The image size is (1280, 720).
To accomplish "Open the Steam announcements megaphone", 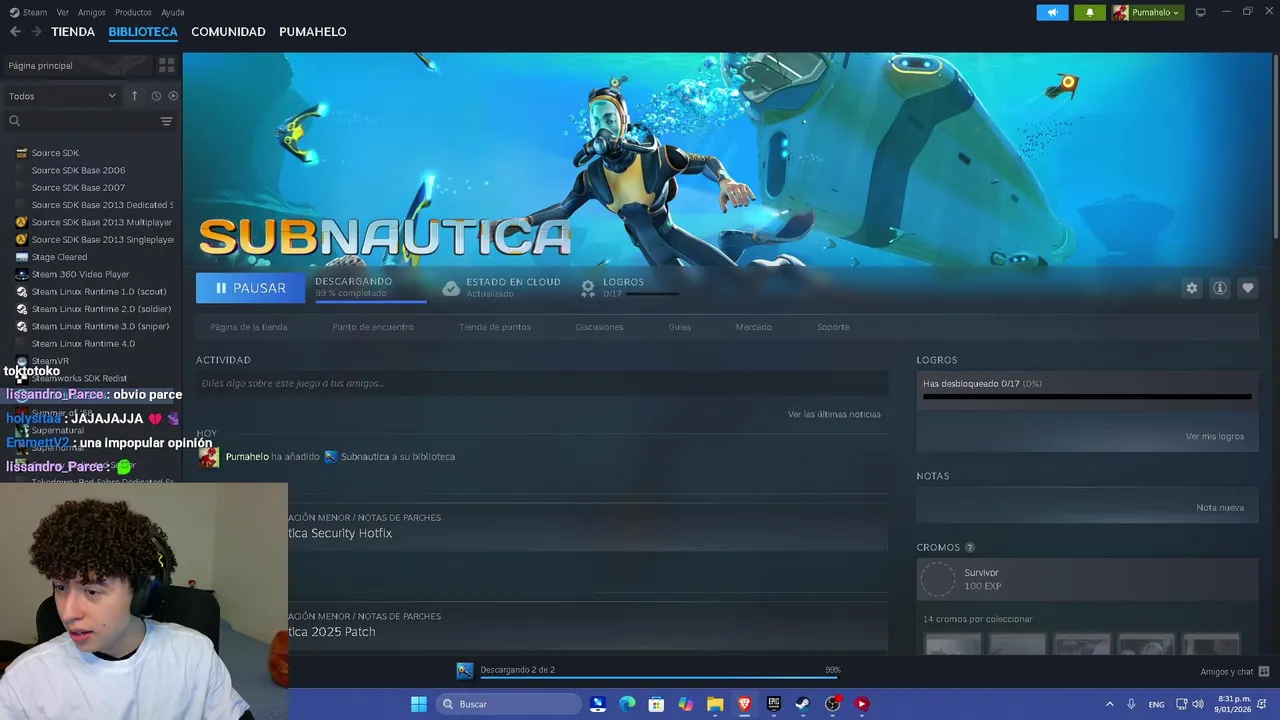I will (x=1052, y=12).
